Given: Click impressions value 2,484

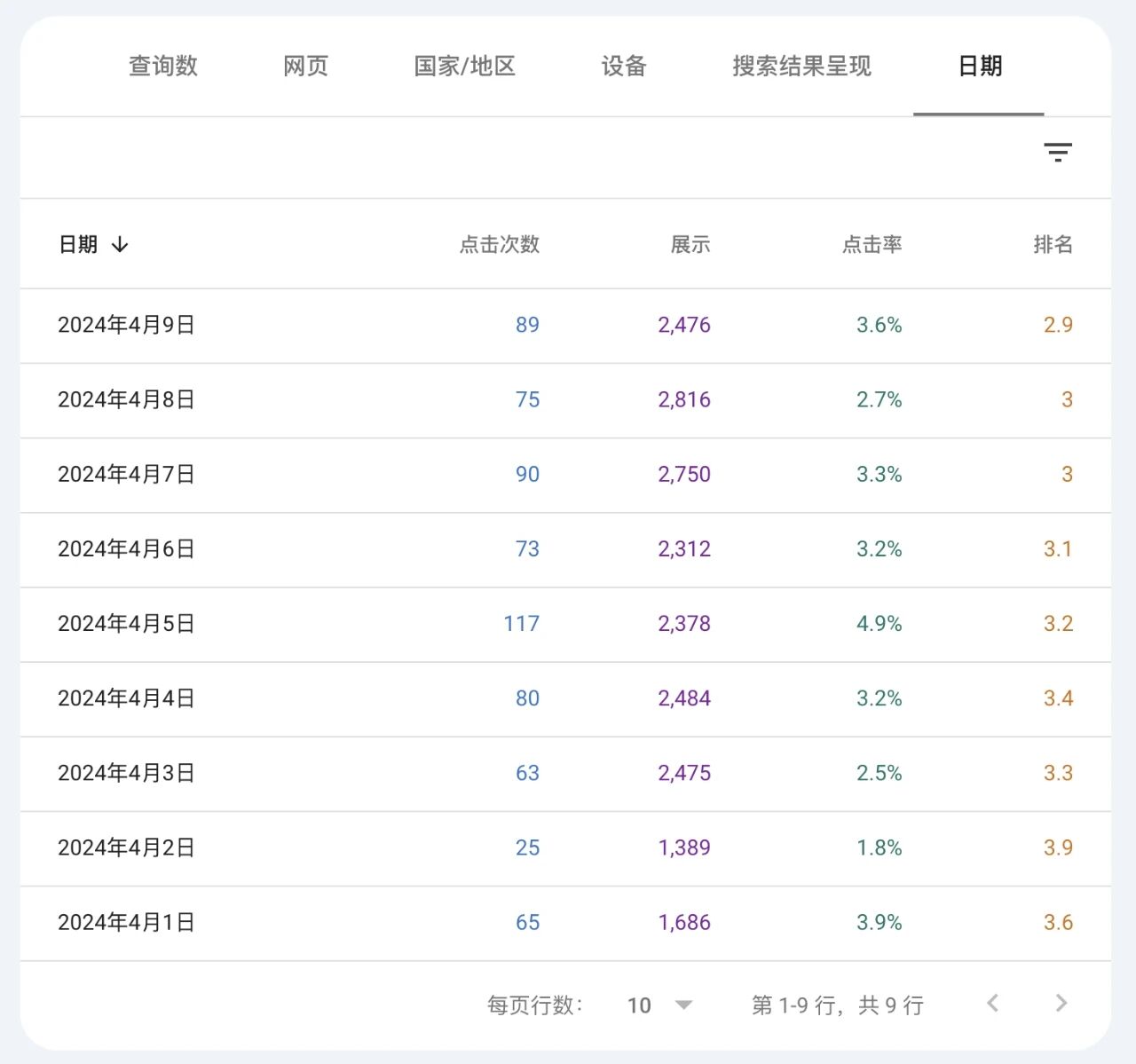Looking at the screenshot, I should 684,698.
